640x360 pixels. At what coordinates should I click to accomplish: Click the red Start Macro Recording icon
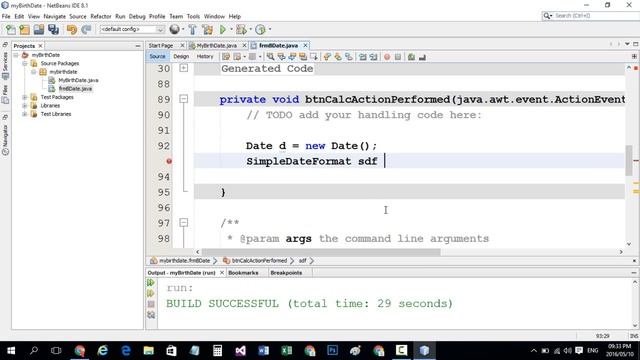pos(387,57)
